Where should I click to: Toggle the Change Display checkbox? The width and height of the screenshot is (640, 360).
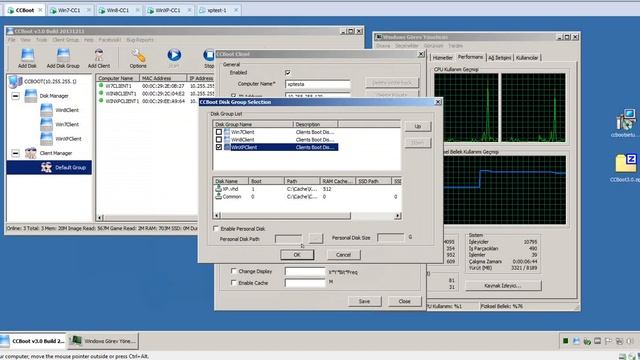coord(233,271)
